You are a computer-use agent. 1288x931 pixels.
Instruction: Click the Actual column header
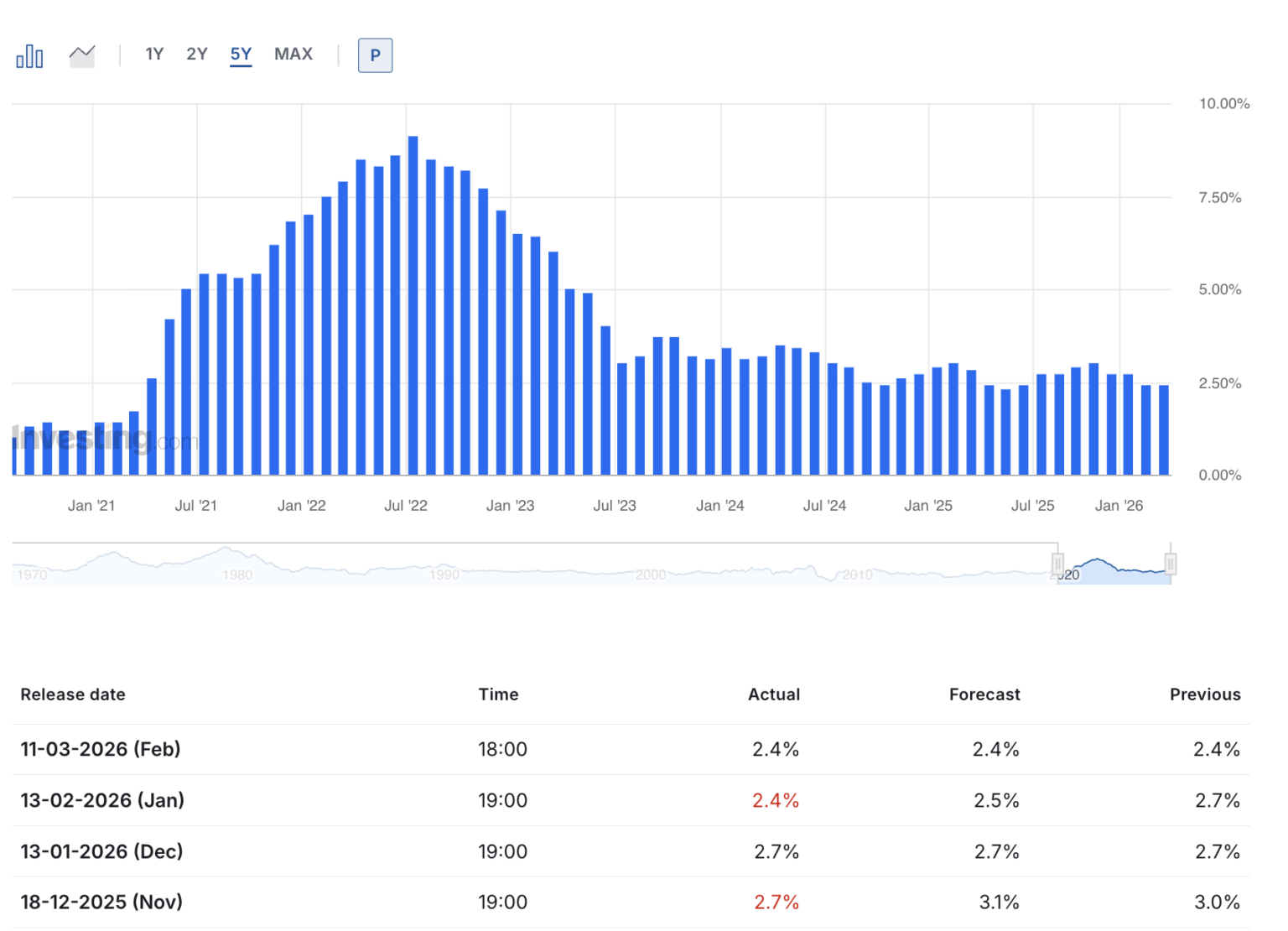click(773, 694)
